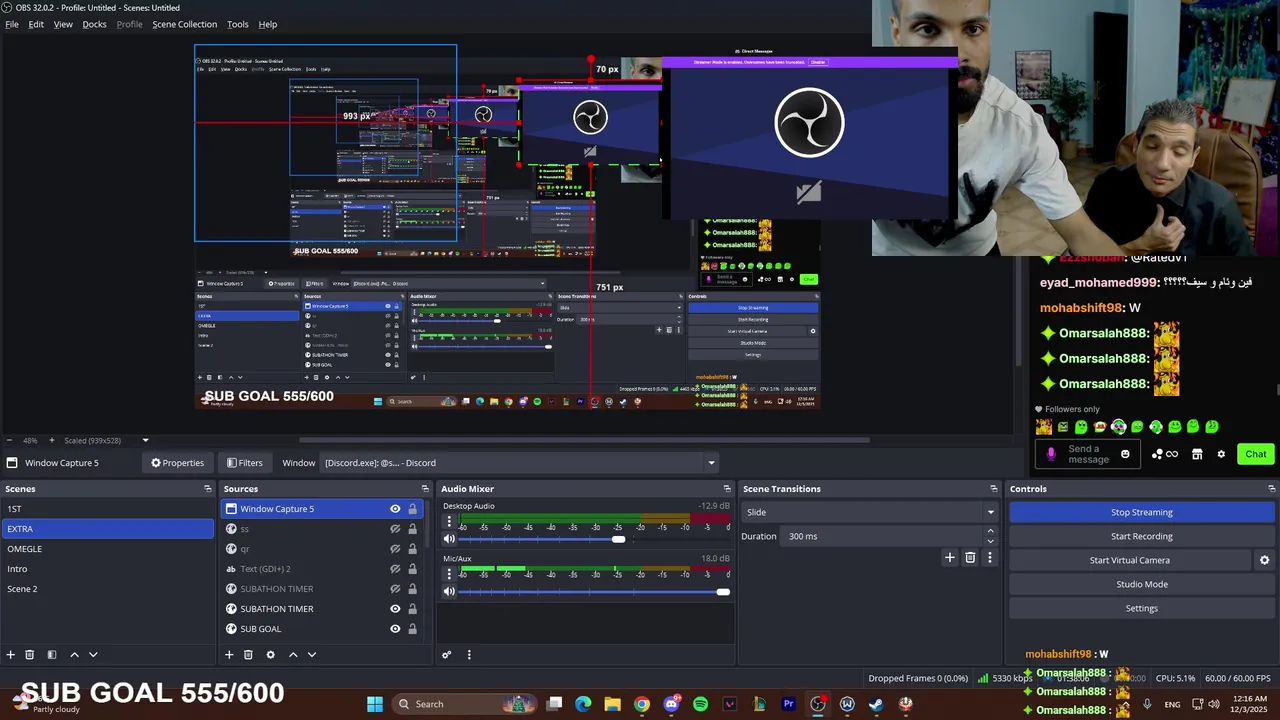Viewport: 1280px width, 720px height.
Task: Open source properties gear in the Sources toolbar
Action: pyautogui.click(x=270, y=655)
